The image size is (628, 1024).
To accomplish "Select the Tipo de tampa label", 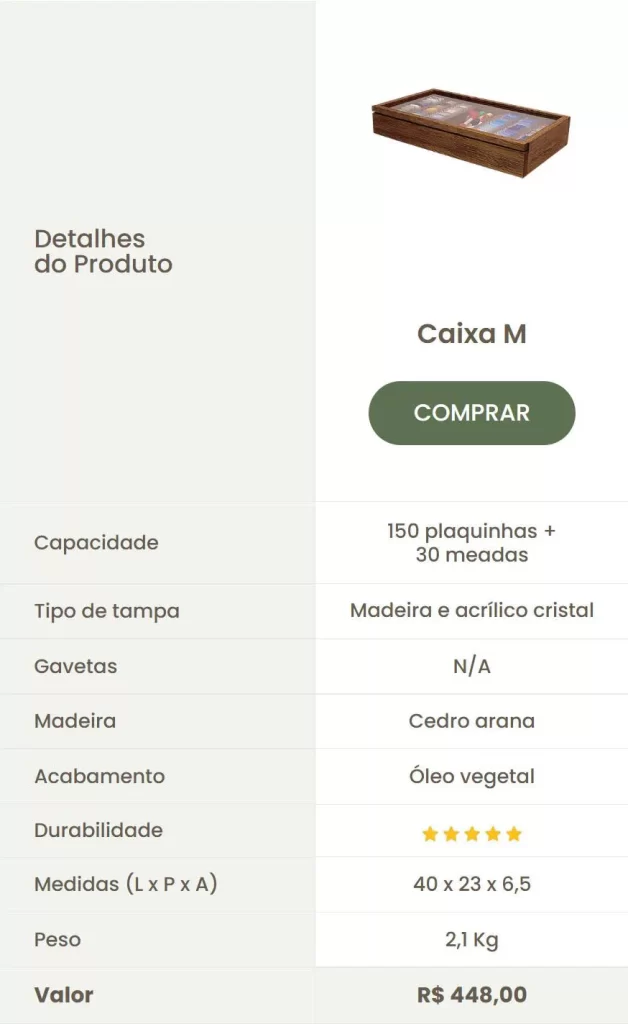I will [107, 611].
